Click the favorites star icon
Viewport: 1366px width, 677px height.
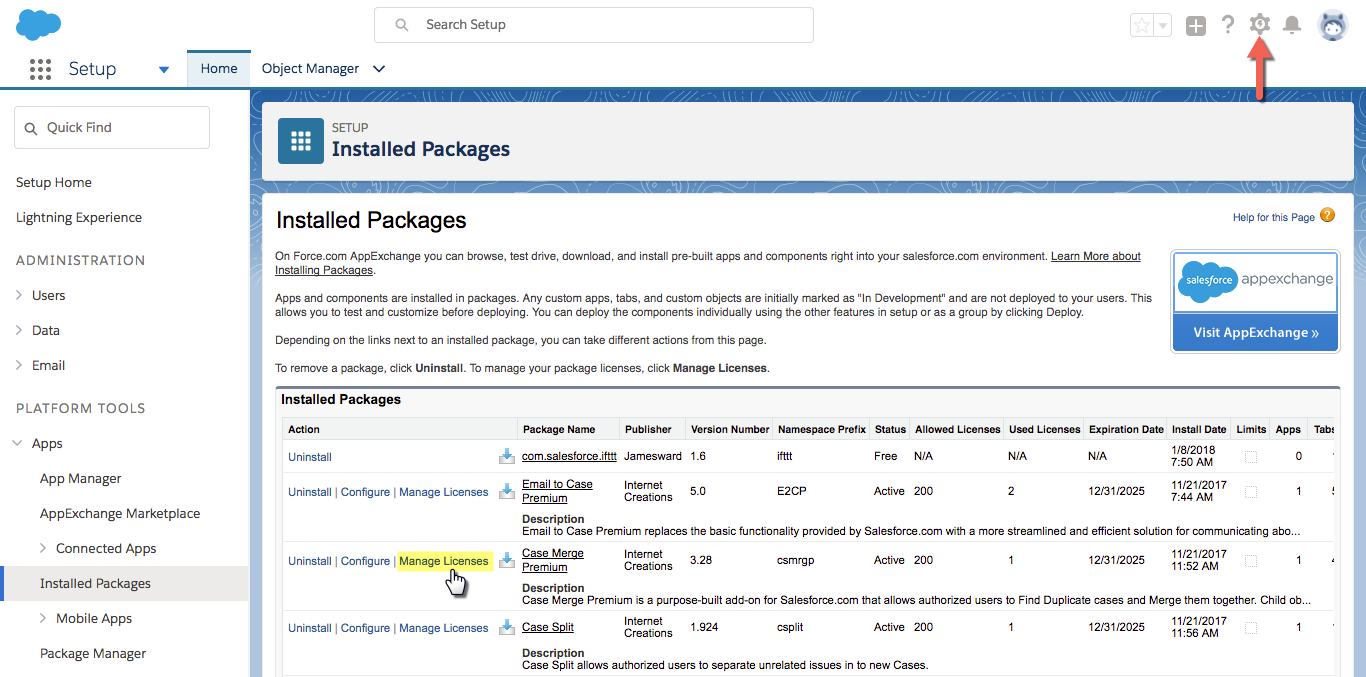click(x=1141, y=26)
